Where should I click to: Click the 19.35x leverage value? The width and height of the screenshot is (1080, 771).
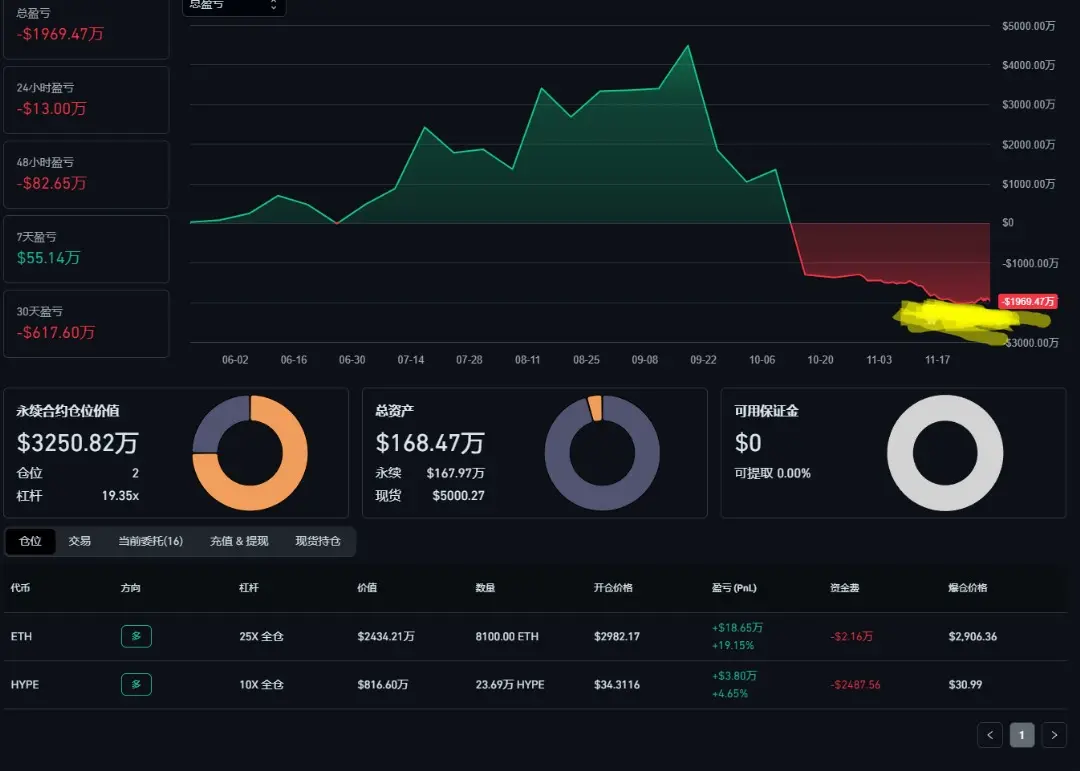(121, 495)
